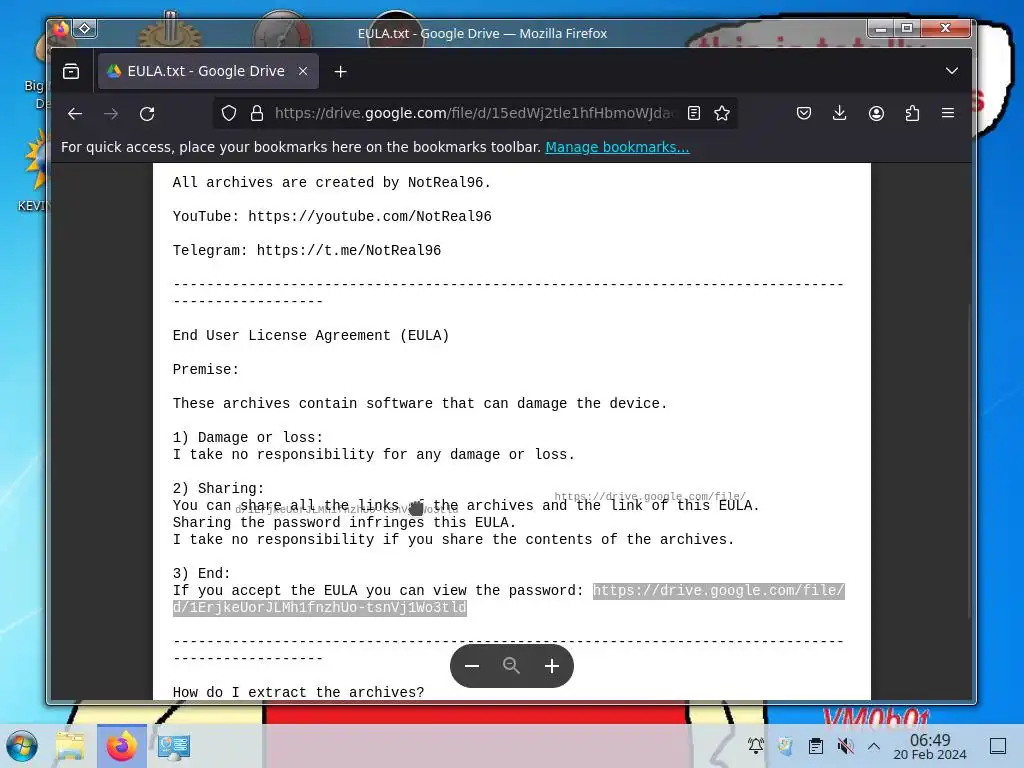Open the notifications bell in system tray
This screenshot has width=1024, height=768.
pos(756,746)
